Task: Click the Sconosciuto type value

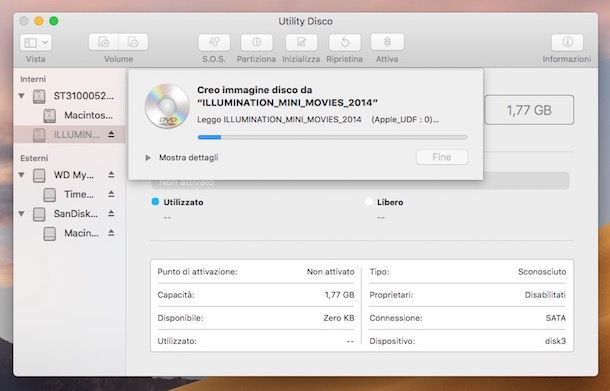Action: 542,272
